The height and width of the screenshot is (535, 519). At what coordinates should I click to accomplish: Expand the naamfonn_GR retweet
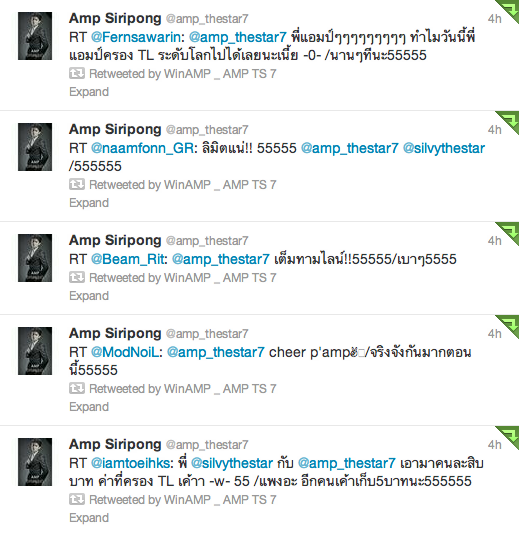click(x=89, y=203)
